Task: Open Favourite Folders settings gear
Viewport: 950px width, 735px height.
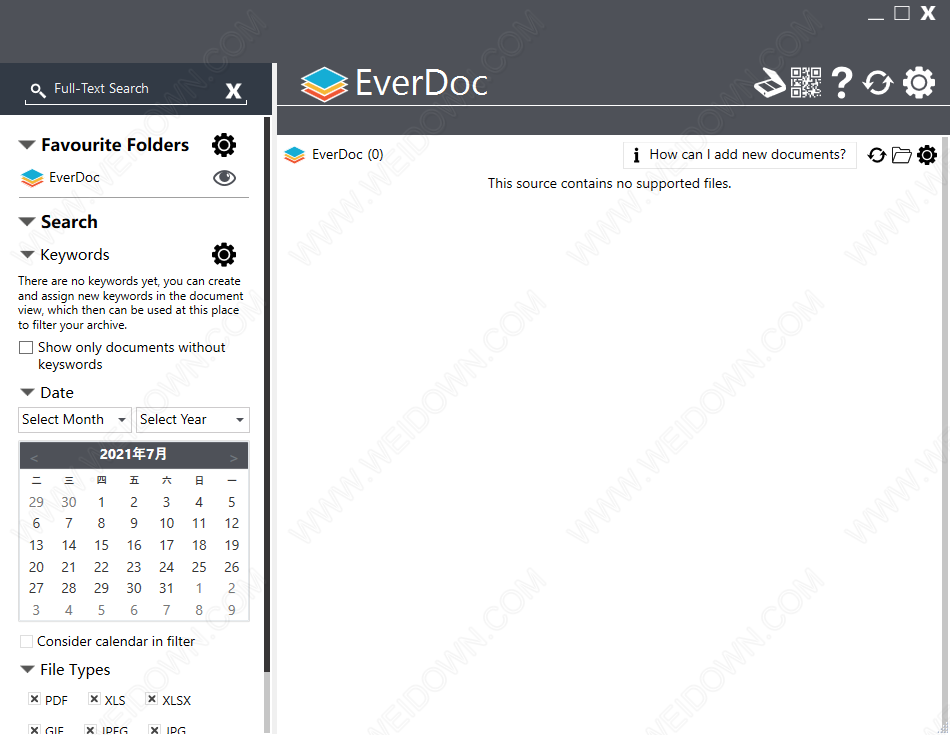Action: [x=224, y=145]
